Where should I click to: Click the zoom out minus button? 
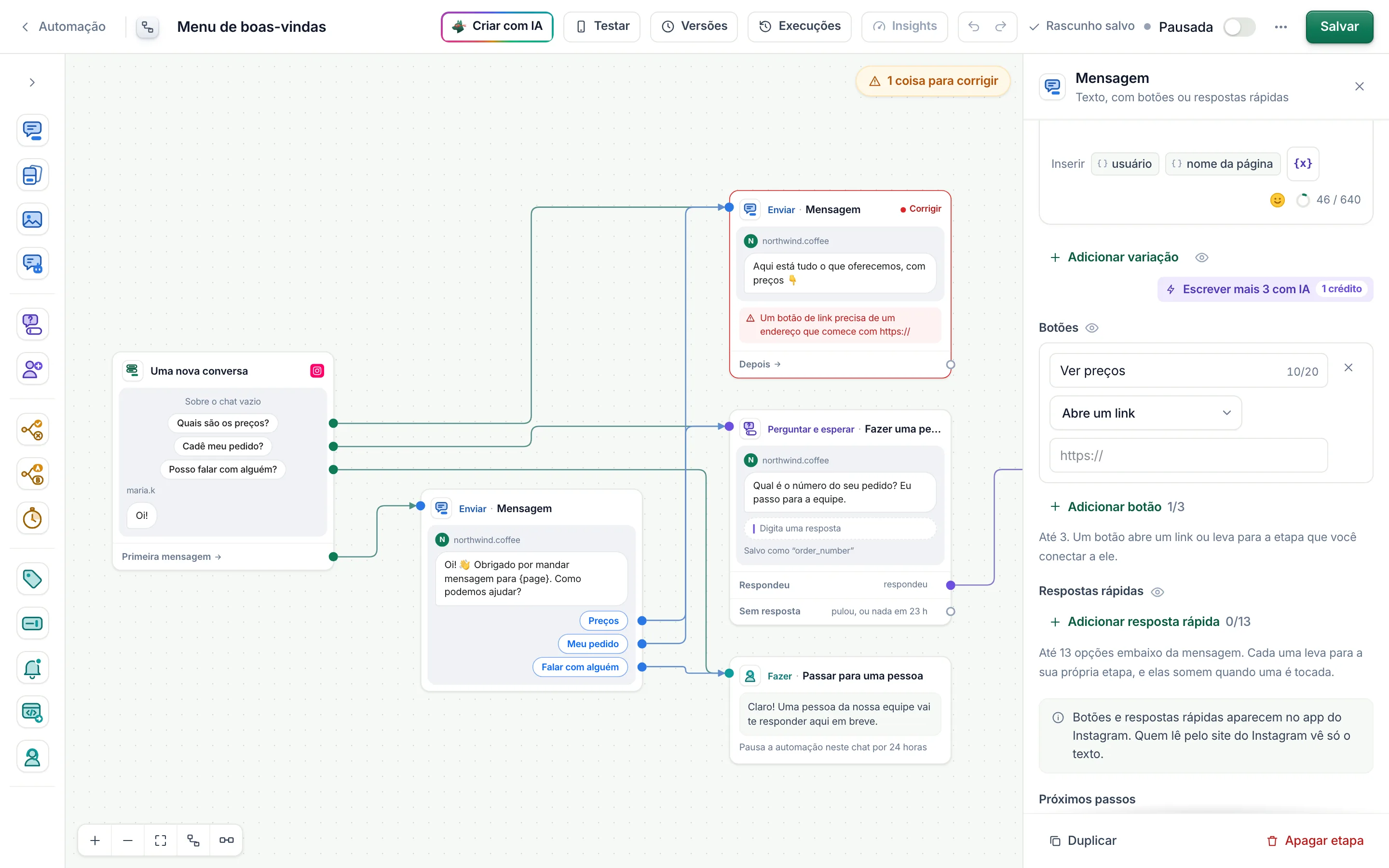(x=128, y=840)
